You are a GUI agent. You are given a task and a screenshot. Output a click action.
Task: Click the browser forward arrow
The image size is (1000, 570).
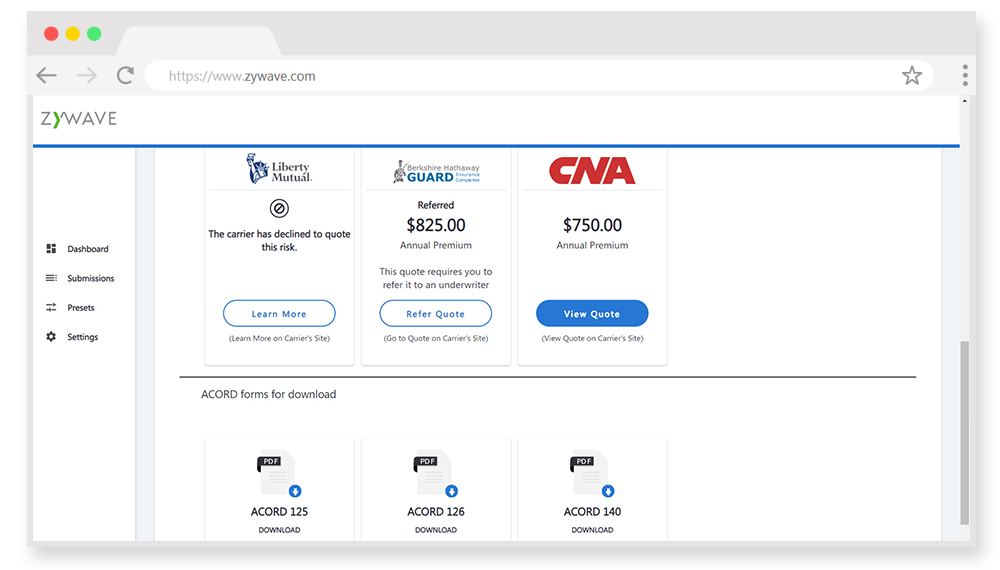(87, 76)
